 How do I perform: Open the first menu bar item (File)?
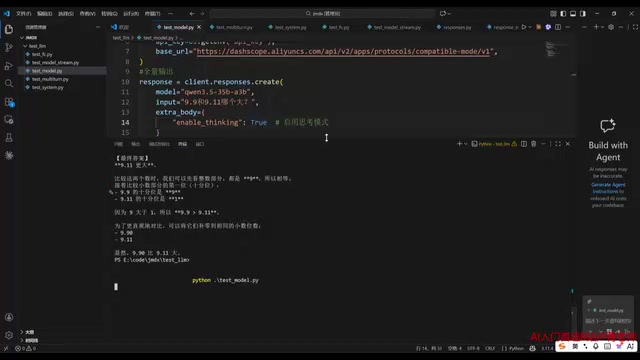tap(23, 13)
